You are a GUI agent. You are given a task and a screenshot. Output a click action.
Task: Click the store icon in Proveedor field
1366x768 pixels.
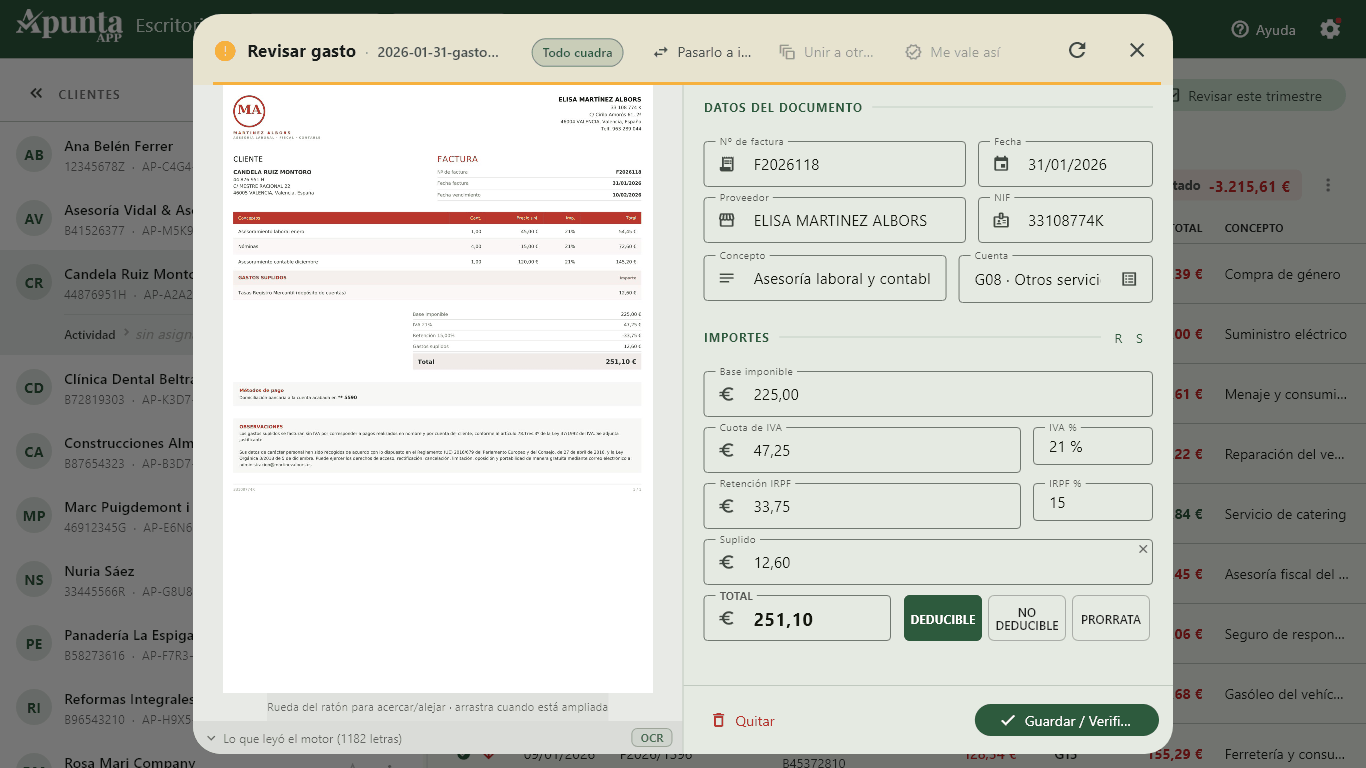tap(727, 220)
